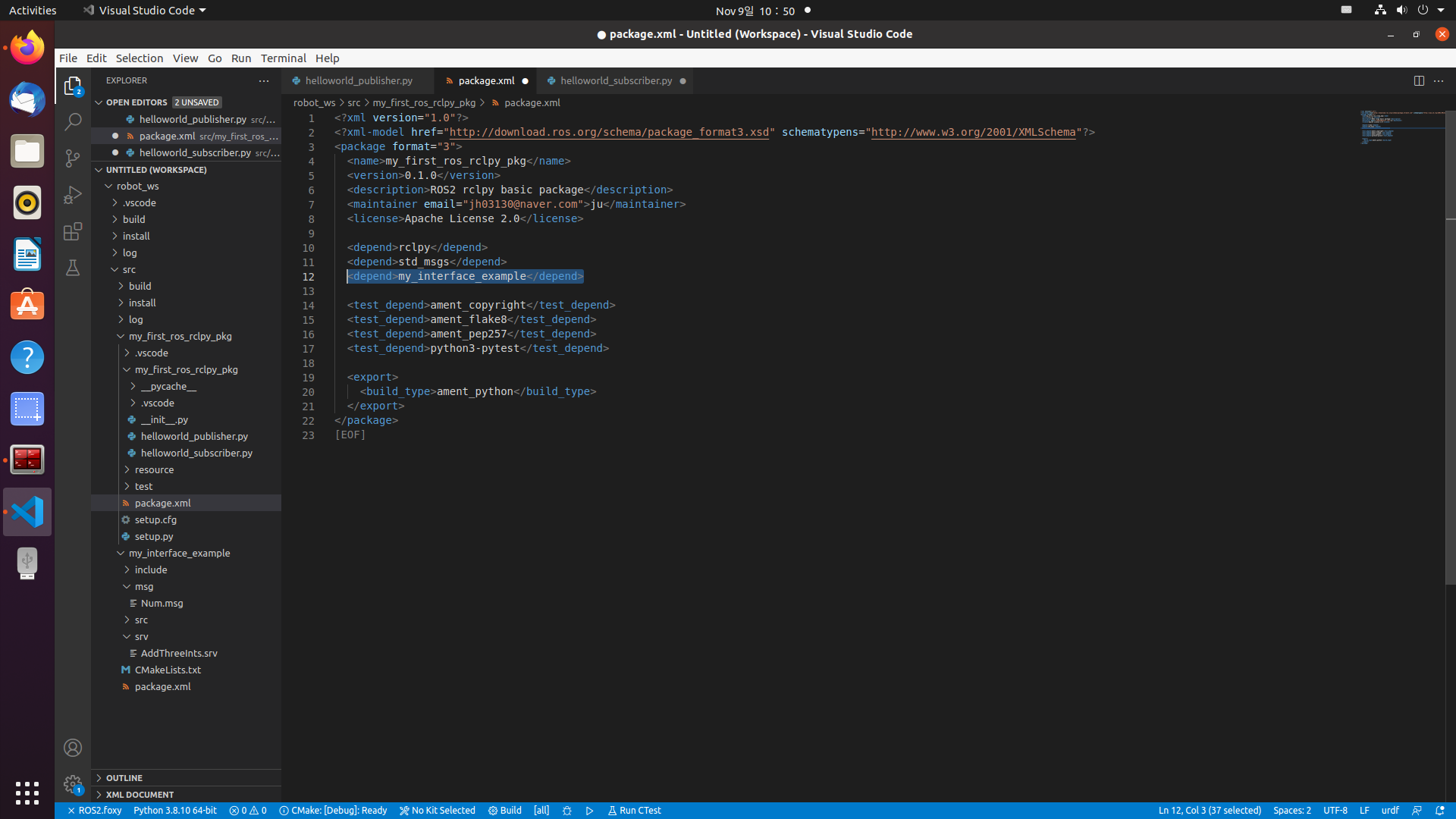The image size is (1456, 819).
Task: Open the Search view in activity bar
Action: coord(73,122)
